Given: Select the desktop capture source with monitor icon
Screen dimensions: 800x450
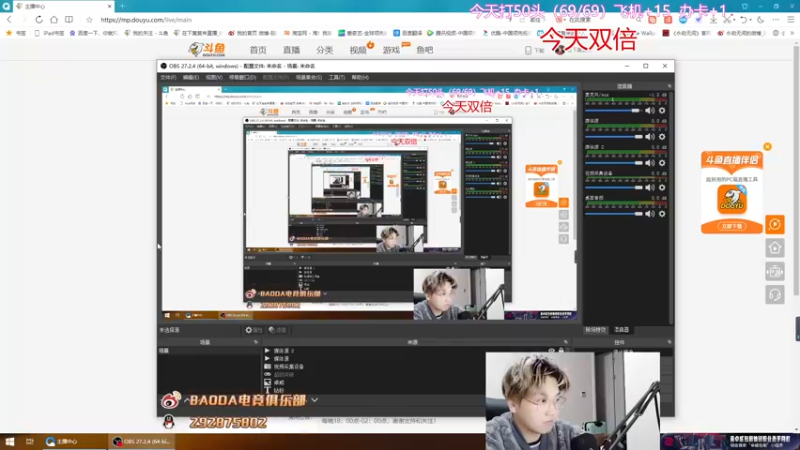Looking at the screenshot, I should tap(374, 382).
